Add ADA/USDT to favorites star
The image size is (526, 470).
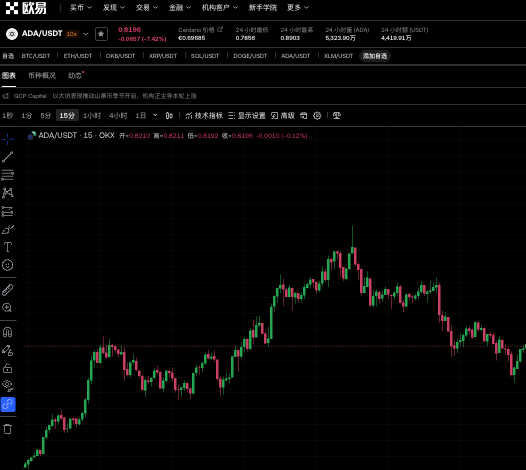[101, 34]
